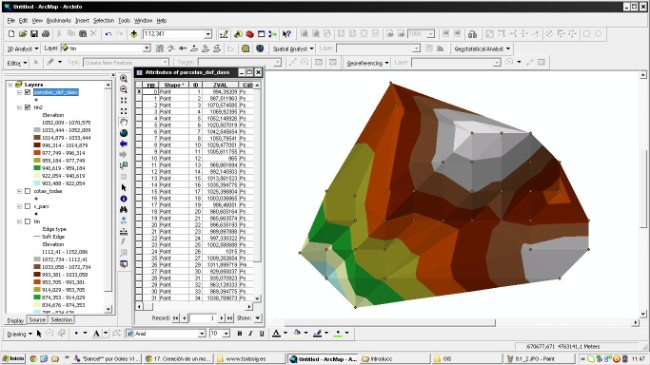This screenshot has height=365, width=650.
Task: Open ArcToolbox red toolbox icon
Action: (x=250, y=34)
